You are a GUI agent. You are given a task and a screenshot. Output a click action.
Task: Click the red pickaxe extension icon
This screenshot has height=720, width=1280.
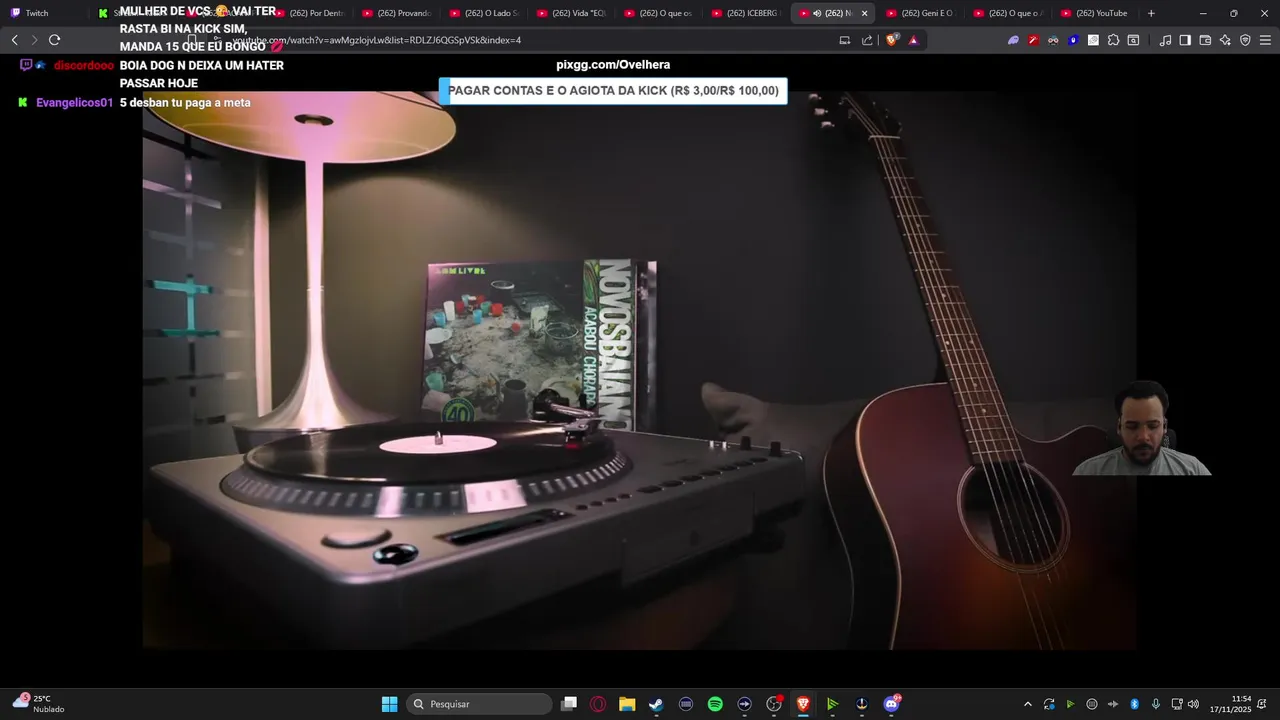coord(1033,40)
